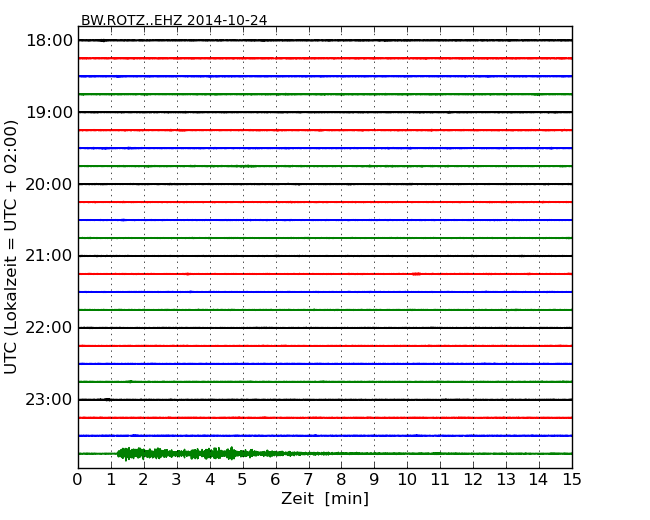Click the x-axis tick label 8

click(341, 480)
